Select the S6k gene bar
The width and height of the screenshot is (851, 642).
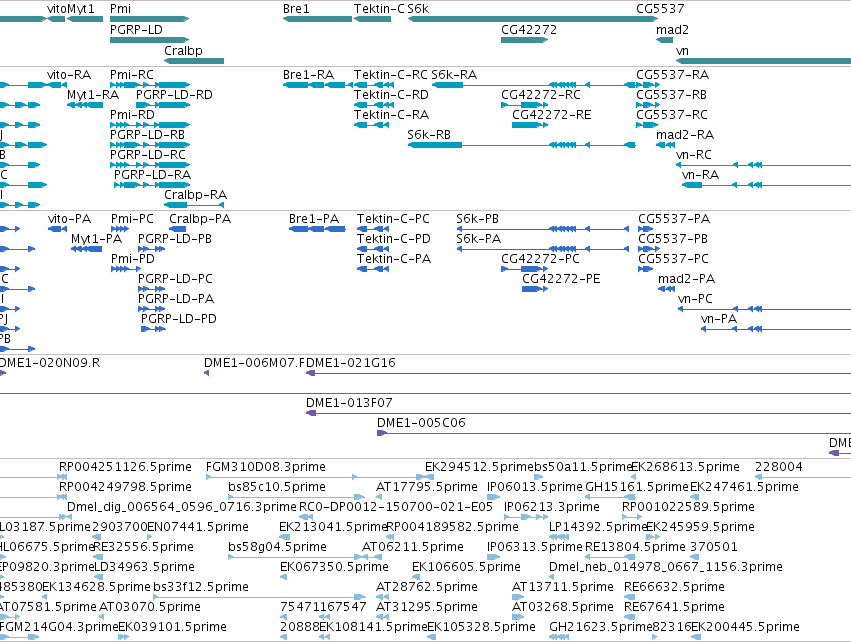[x=532, y=19]
